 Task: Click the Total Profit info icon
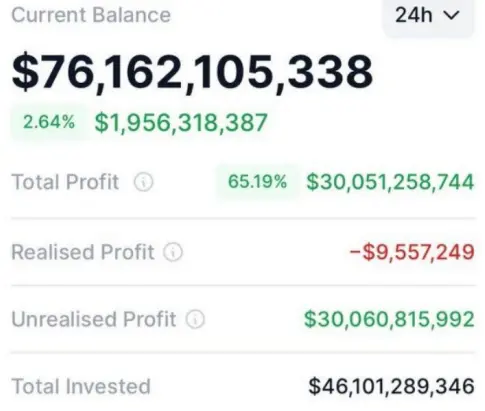pos(144,182)
